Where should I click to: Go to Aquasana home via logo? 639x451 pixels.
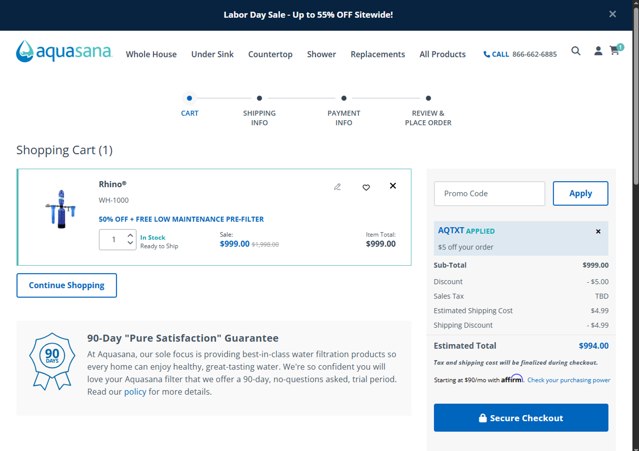pyautogui.click(x=64, y=51)
